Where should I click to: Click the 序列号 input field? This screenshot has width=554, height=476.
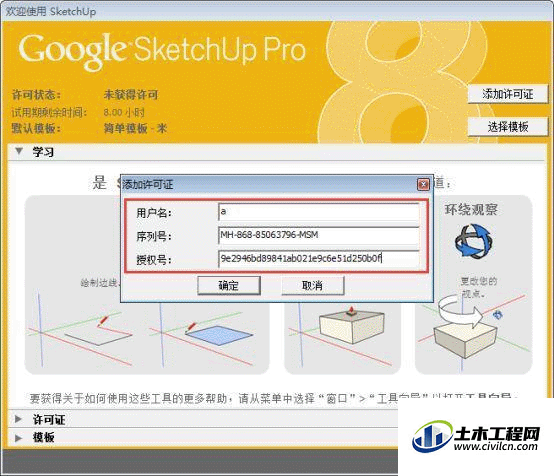click(x=319, y=235)
